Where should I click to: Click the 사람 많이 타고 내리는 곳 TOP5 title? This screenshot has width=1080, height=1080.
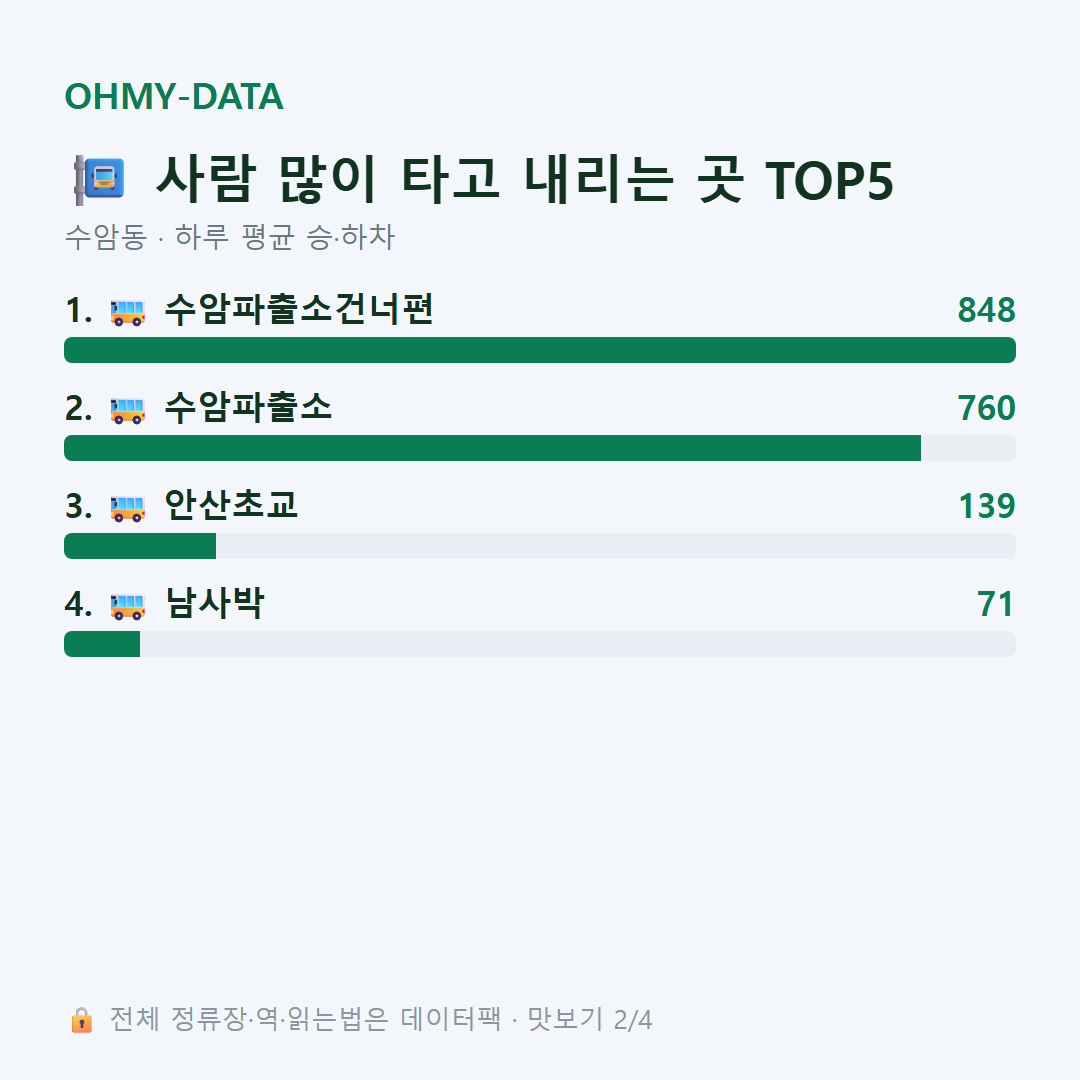pos(525,180)
